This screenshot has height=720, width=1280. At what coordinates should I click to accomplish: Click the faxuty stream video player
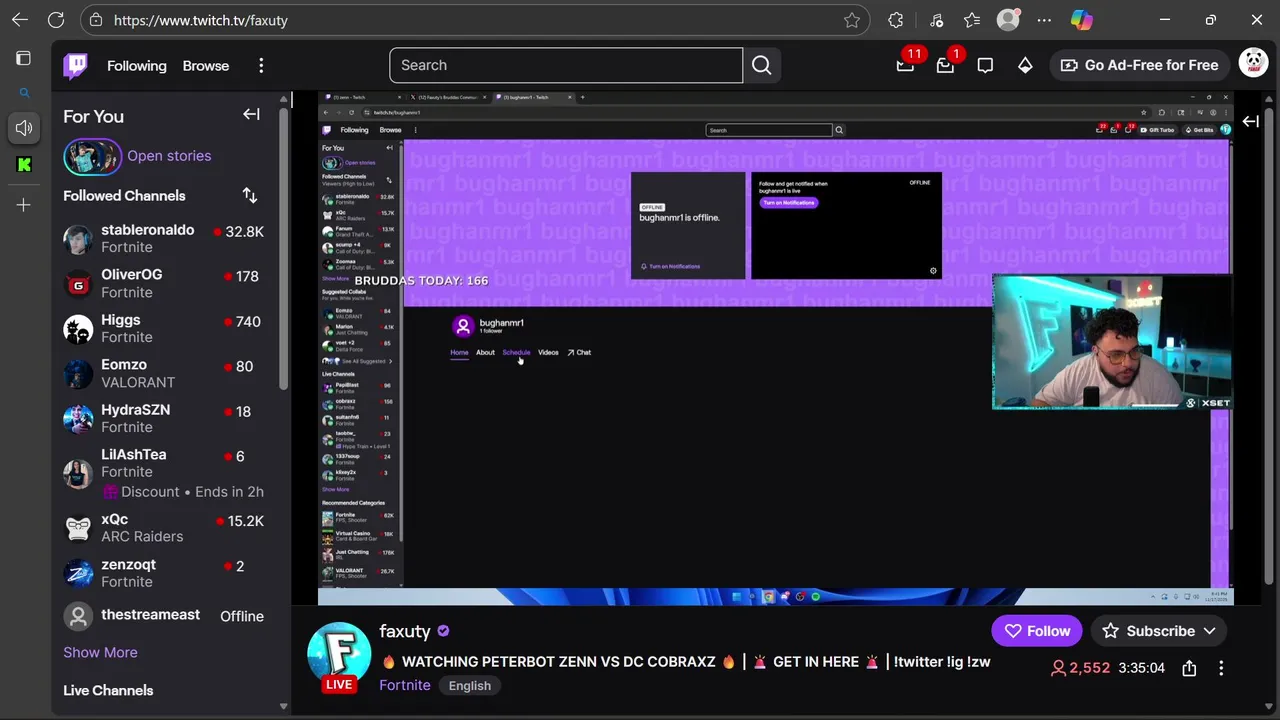[x=775, y=348]
